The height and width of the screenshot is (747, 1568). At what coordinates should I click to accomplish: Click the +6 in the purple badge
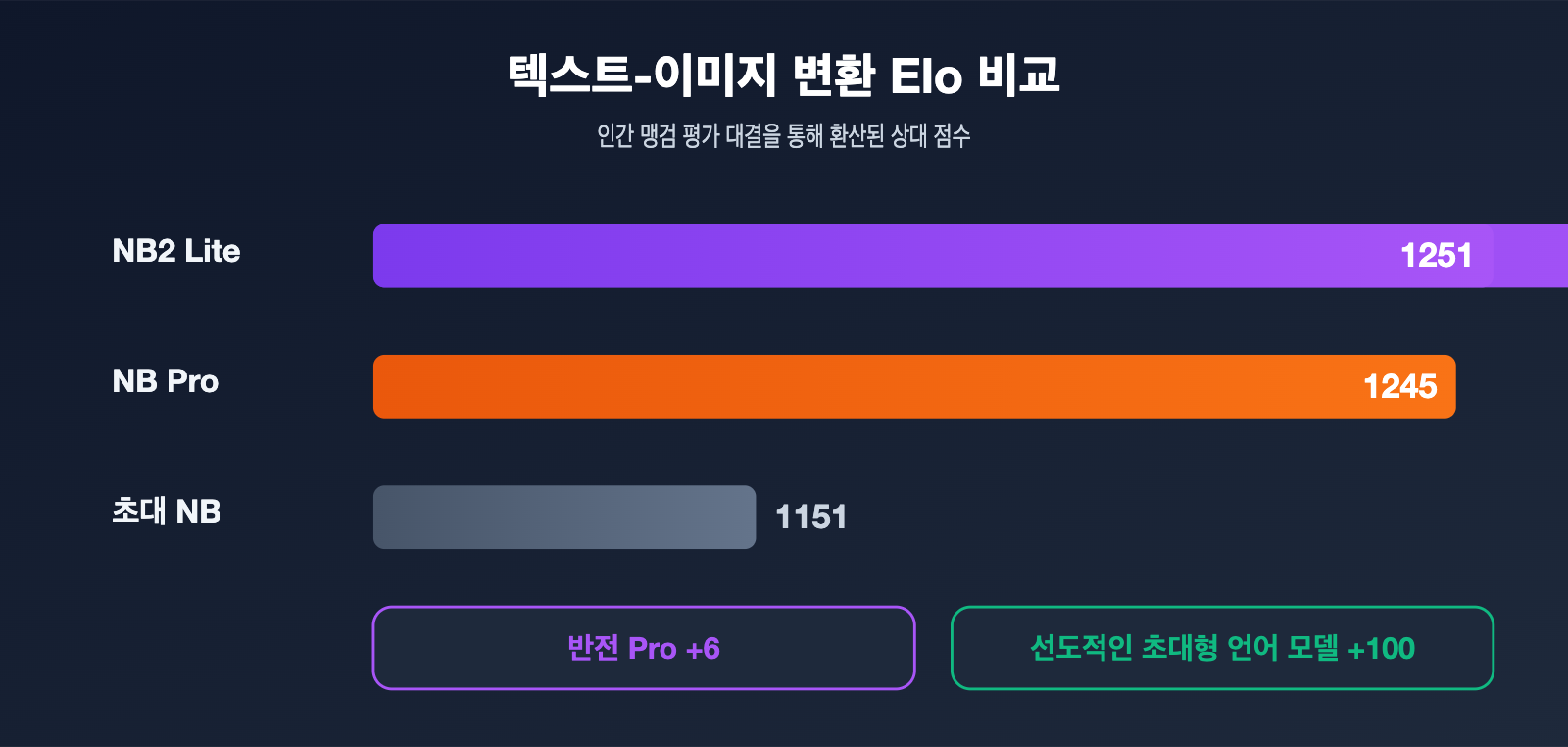point(703,649)
